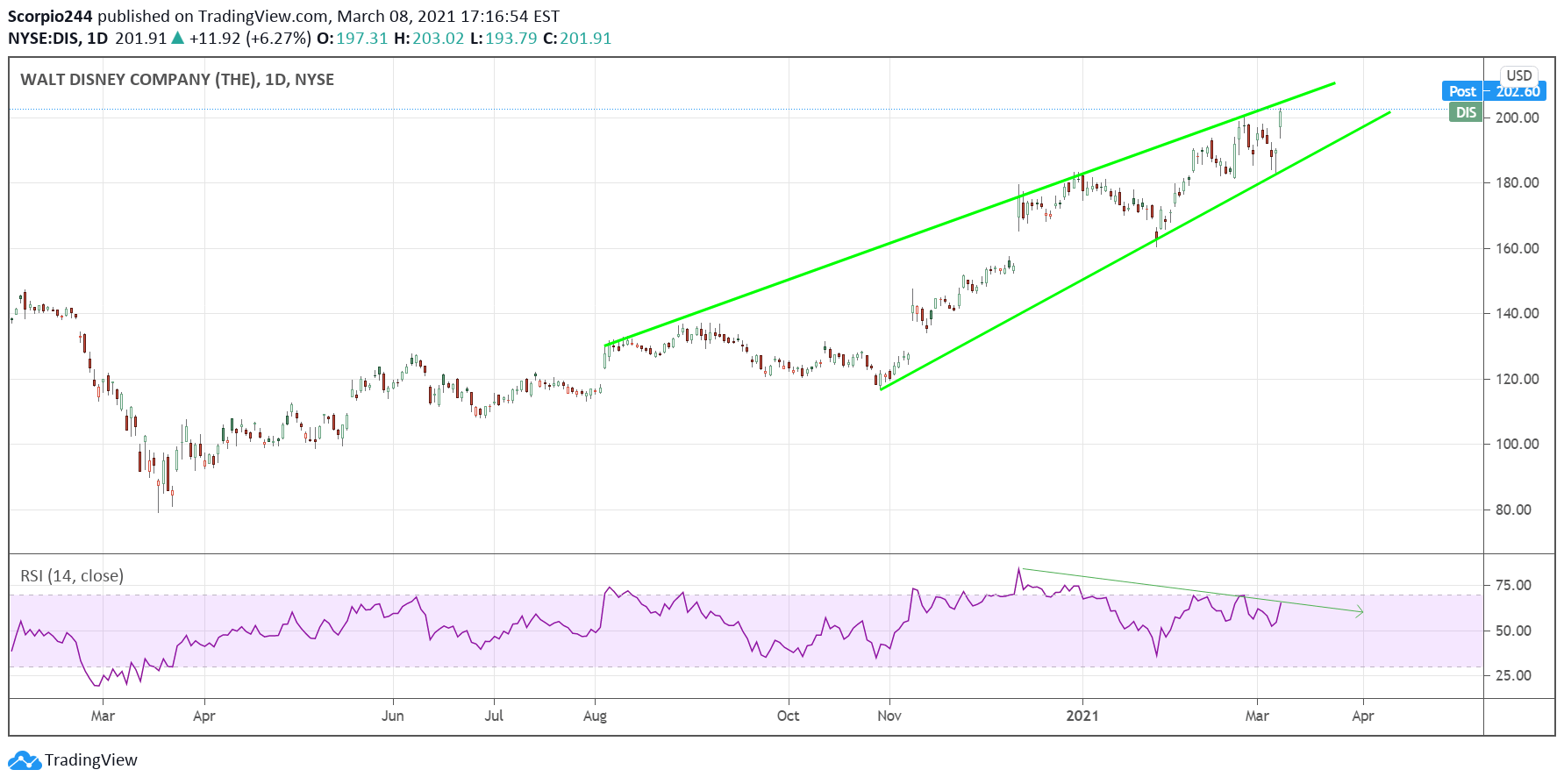This screenshot has height=784, width=1564.
Task: Click the open price 197.31
Action: click(x=361, y=39)
